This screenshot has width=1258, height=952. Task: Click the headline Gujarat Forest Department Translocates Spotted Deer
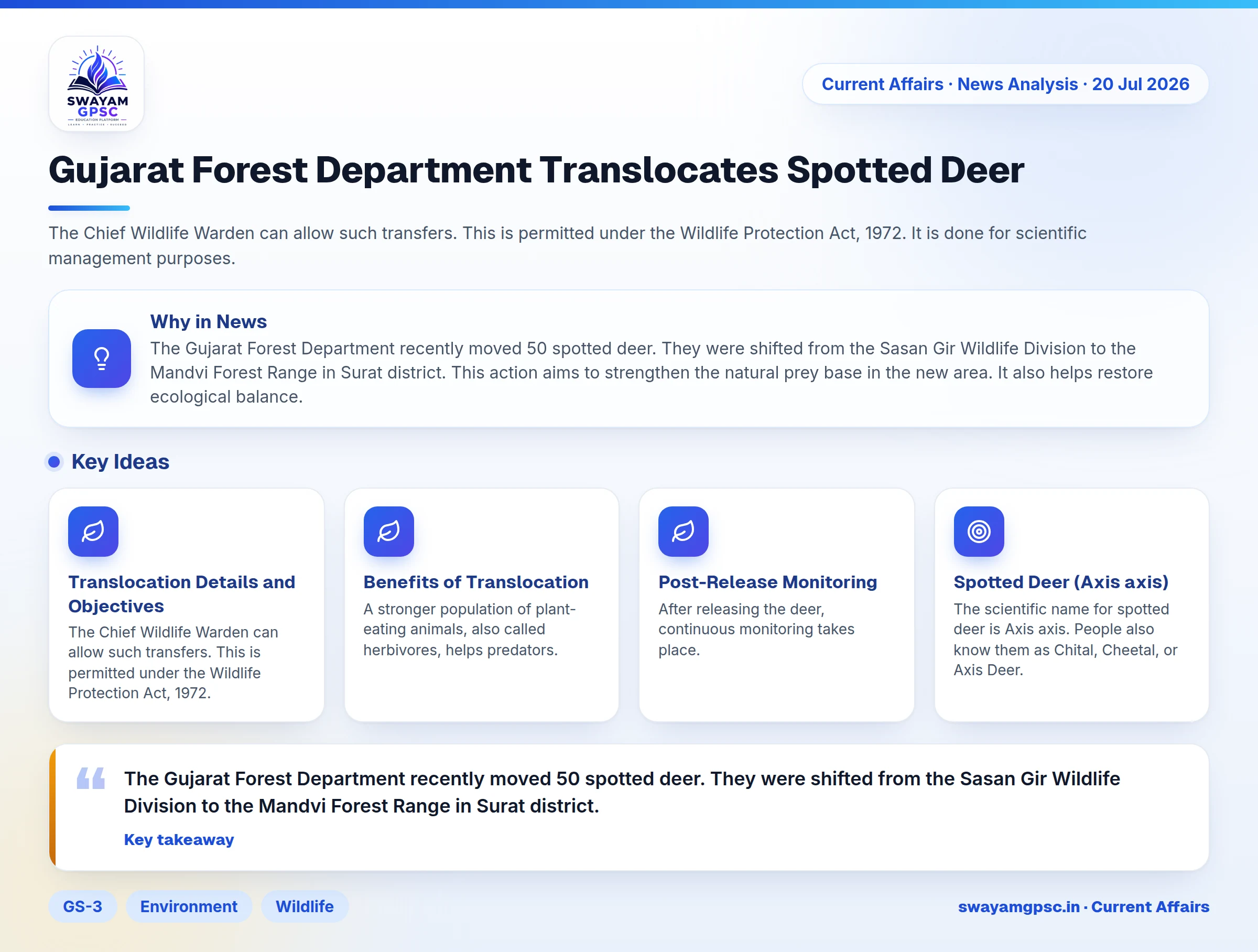[536, 170]
